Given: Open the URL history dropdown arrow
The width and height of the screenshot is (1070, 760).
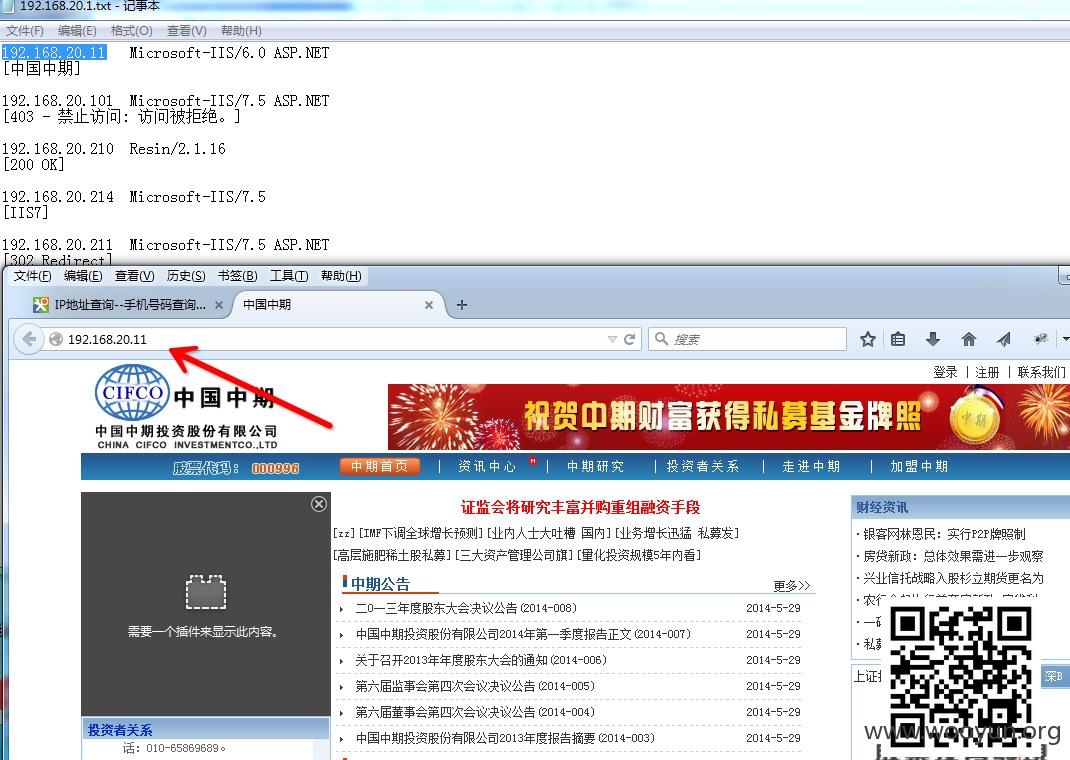Looking at the screenshot, I should (612, 339).
